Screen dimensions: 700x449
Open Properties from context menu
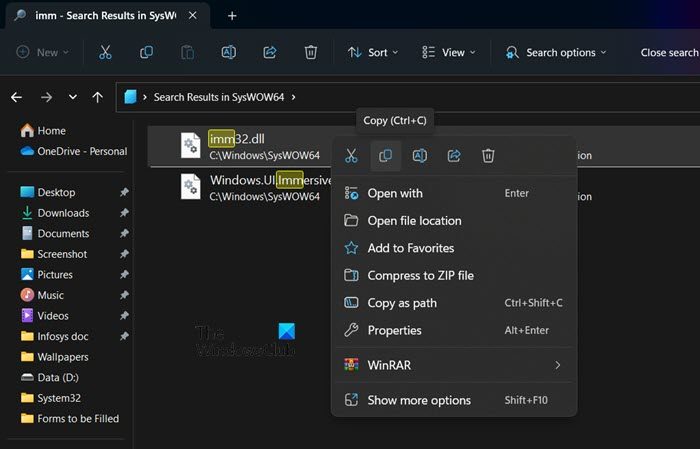454,330
